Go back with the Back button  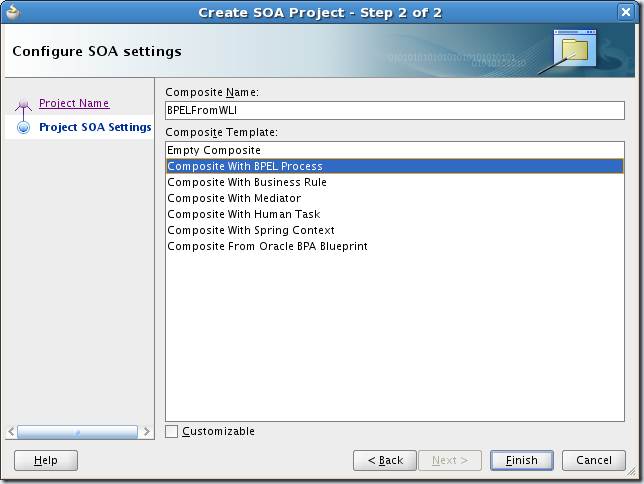click(x=385, y=460)
